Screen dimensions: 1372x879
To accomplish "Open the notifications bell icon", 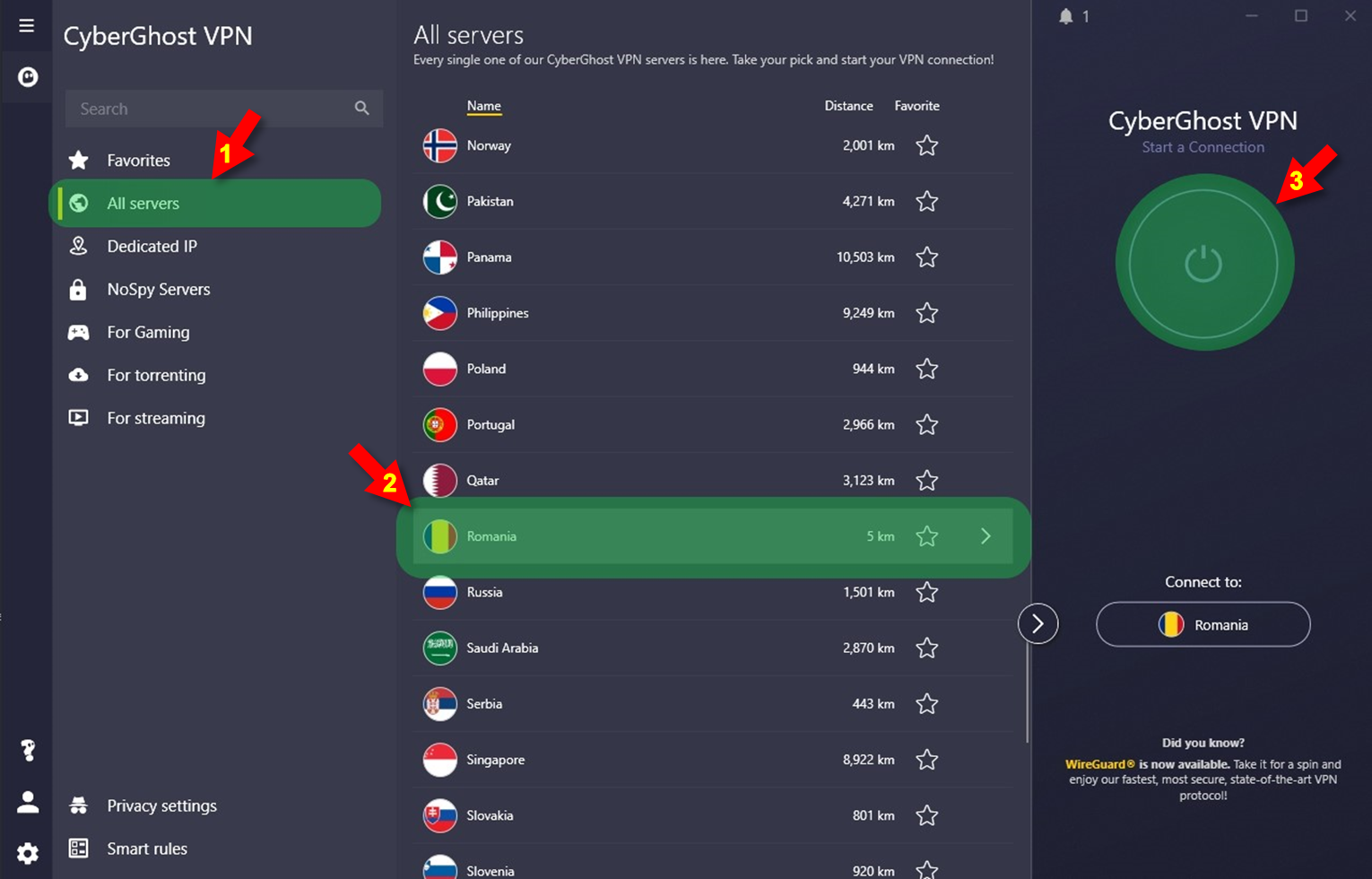I will point(1065,16).
